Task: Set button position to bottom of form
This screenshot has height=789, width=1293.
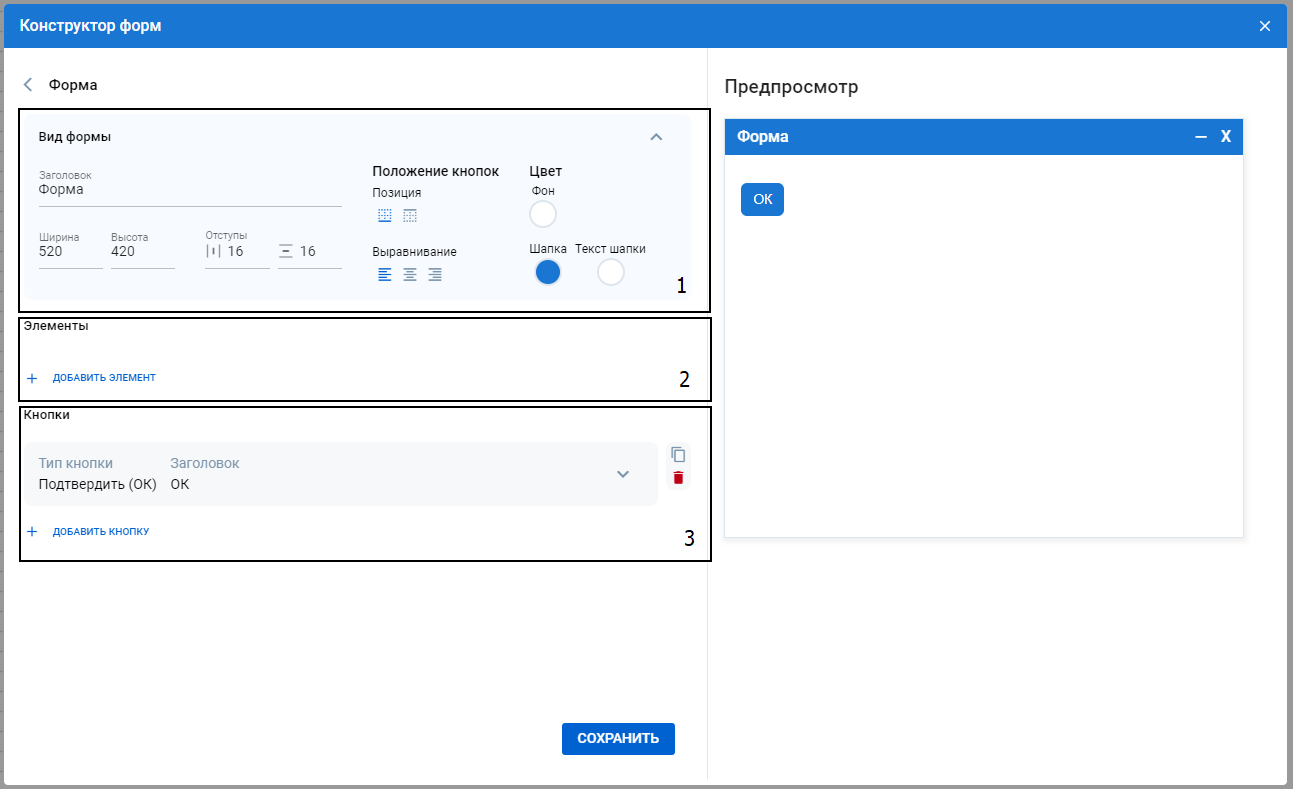Action: click(385, 215)
